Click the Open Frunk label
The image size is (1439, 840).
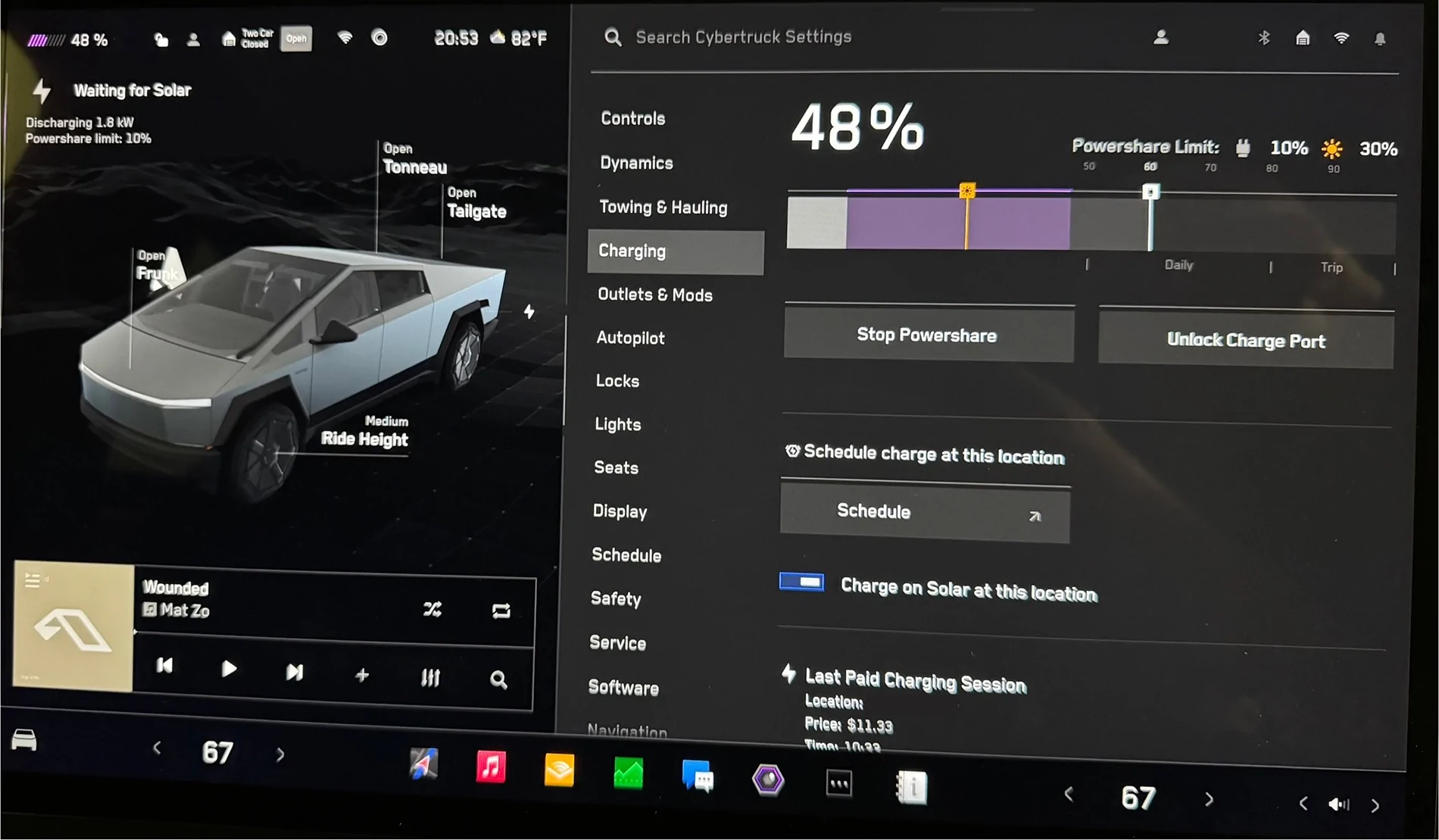(x=158, y=265)
